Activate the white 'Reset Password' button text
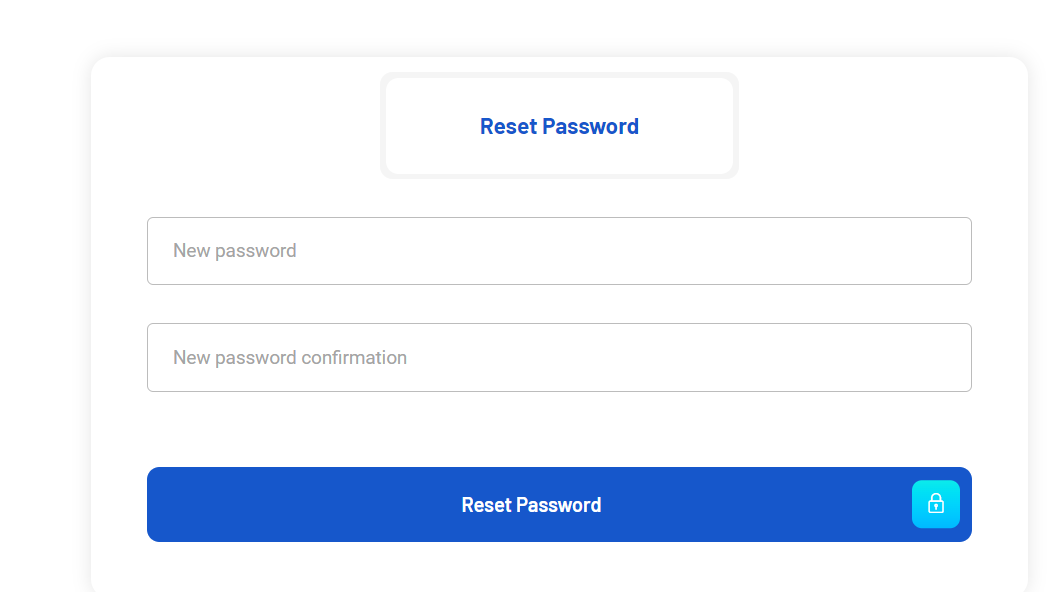The image size is (1061, 592). tap(531, 505)
